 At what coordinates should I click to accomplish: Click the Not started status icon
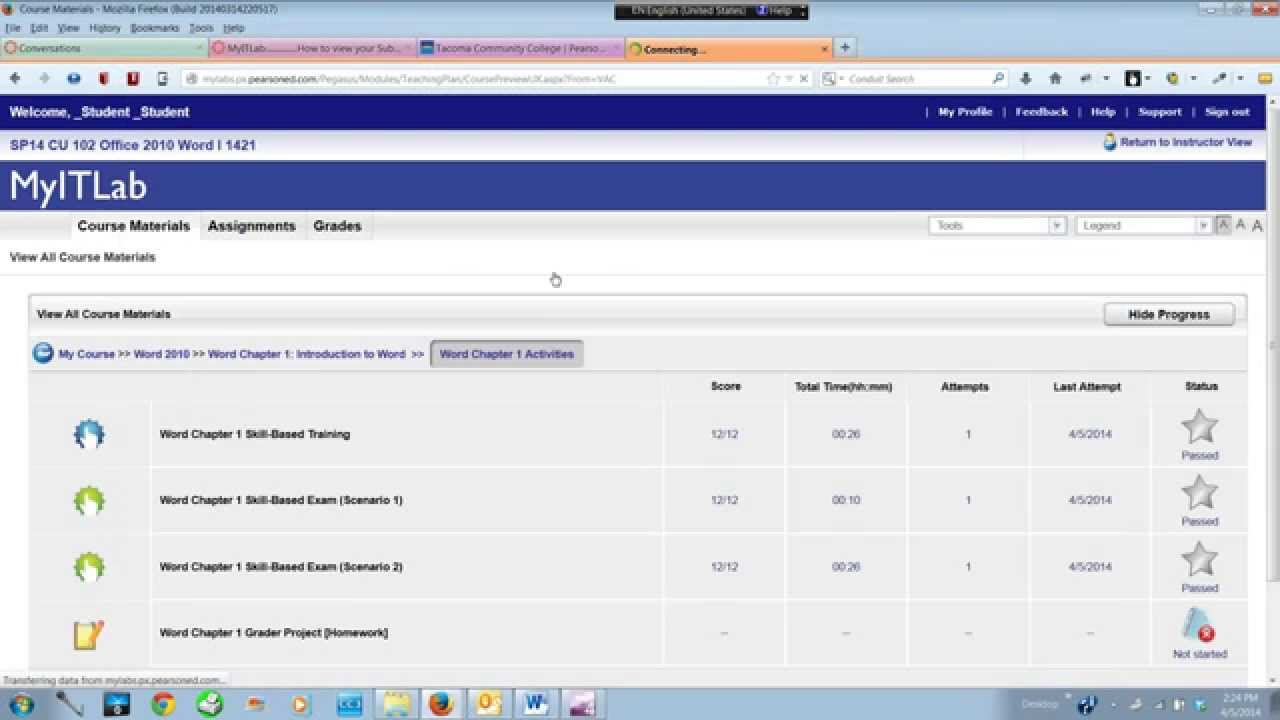click(x=1199, y=626)
